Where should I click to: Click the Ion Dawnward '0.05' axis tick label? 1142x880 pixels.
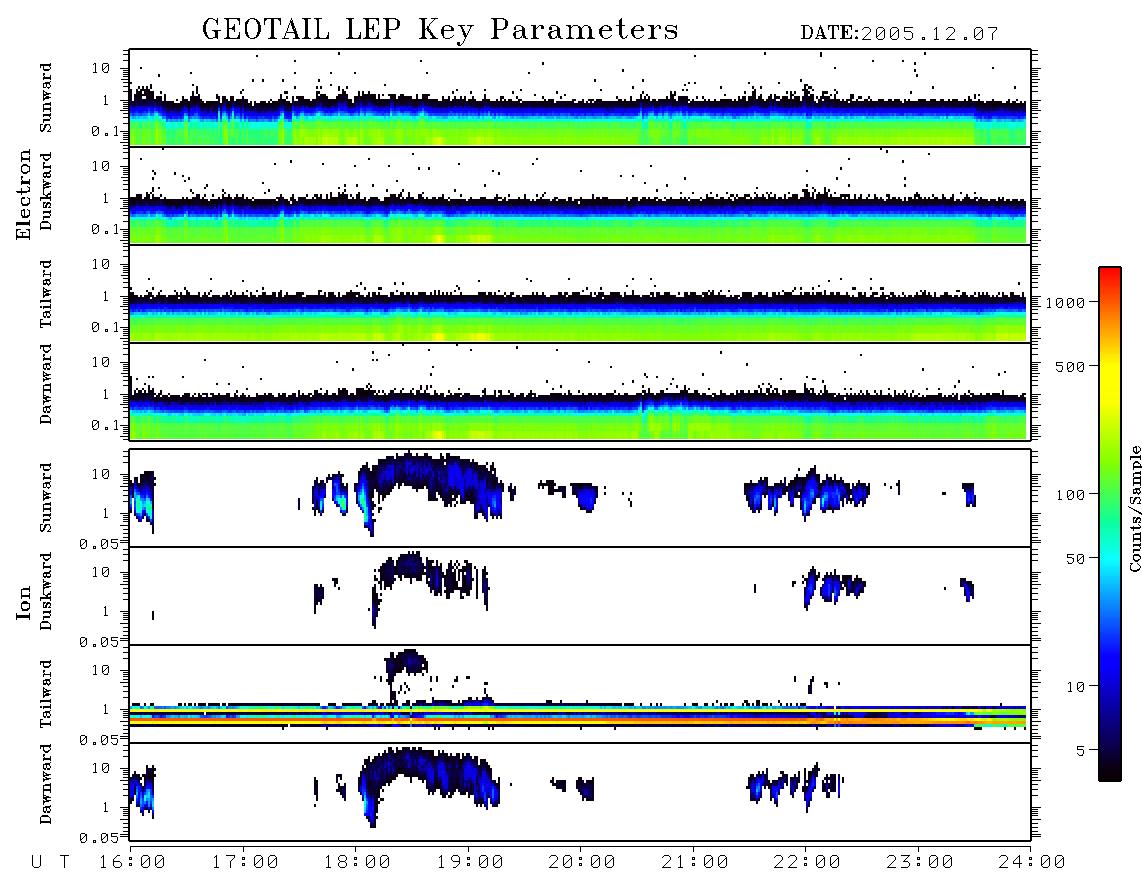point(99,838)
